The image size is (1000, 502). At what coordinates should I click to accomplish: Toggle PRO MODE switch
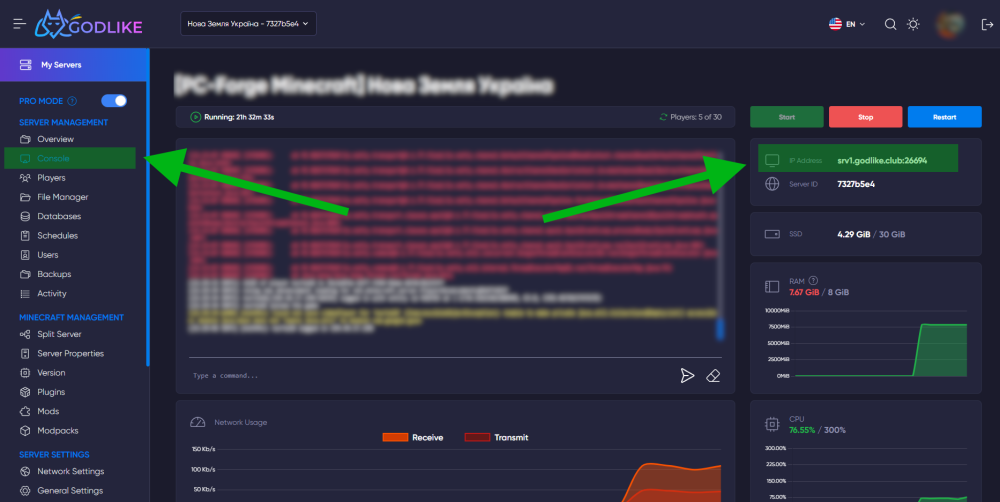click(x=114, y=101)
